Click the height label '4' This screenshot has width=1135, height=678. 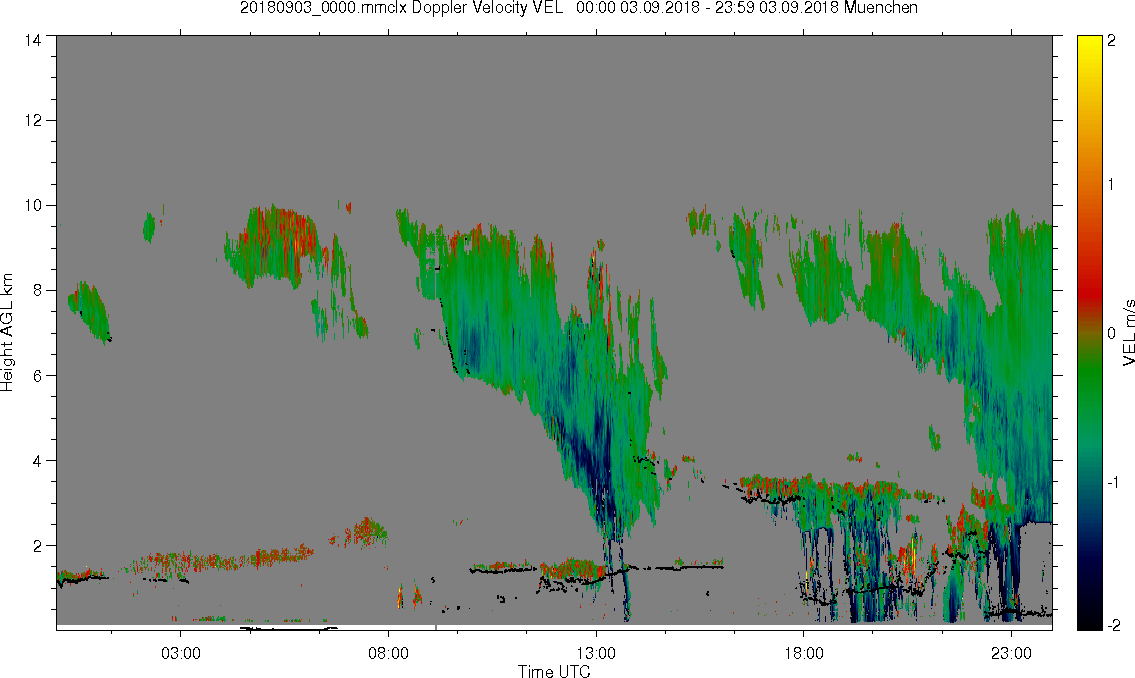(37, 461)
